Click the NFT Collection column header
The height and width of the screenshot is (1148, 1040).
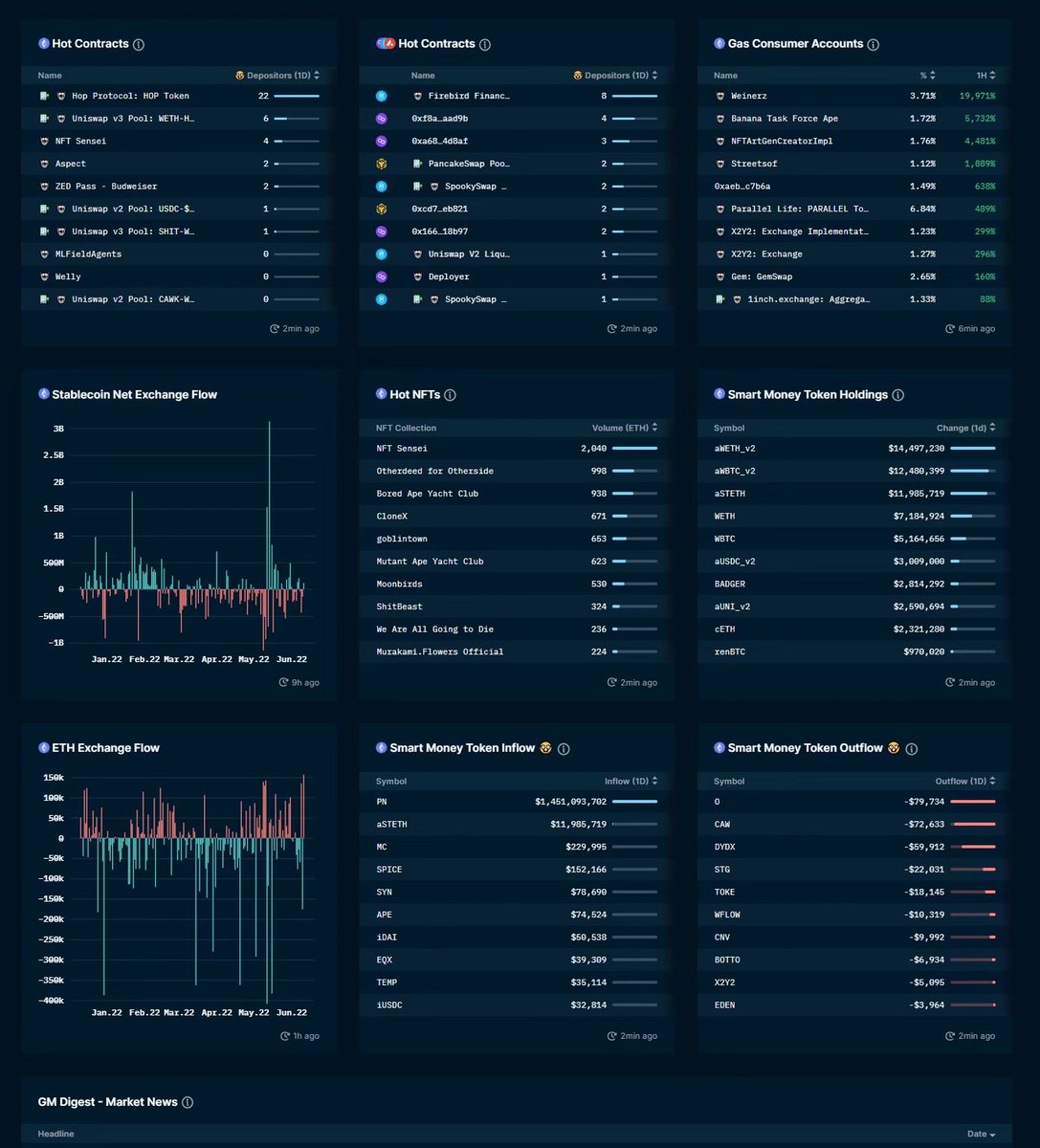406,428
